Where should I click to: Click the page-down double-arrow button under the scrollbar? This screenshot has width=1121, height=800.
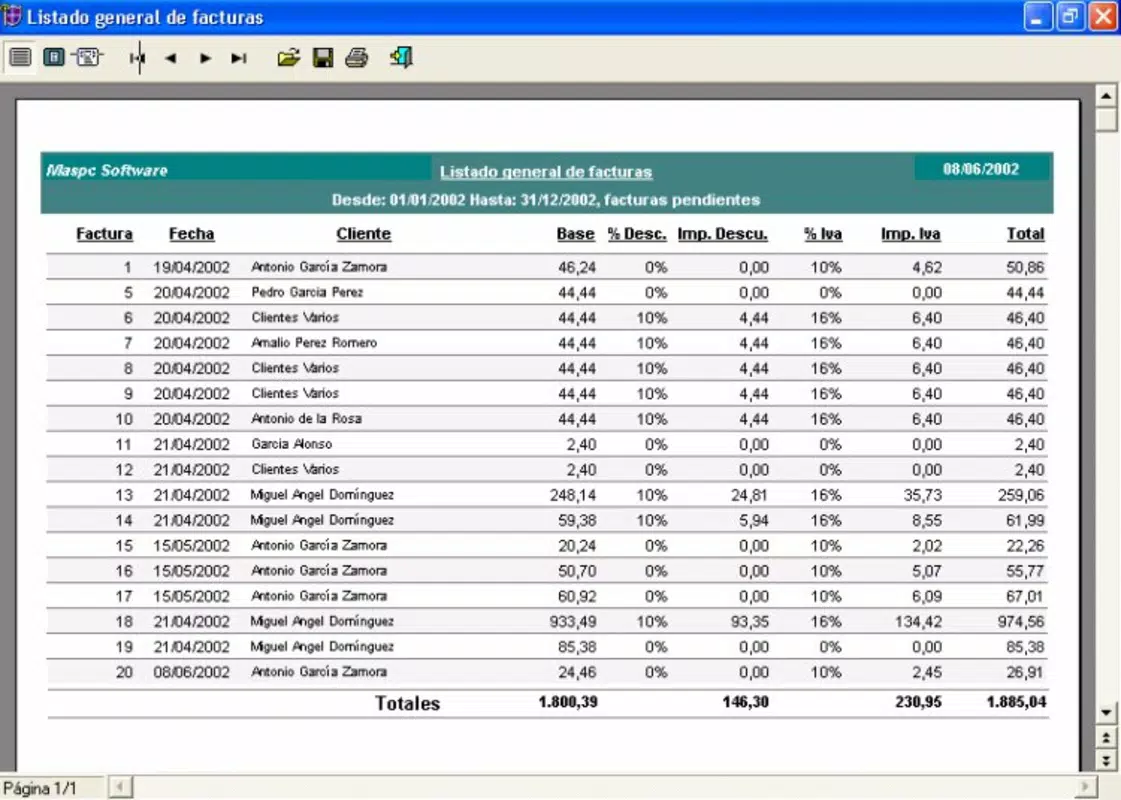(x=1106, y=759)
